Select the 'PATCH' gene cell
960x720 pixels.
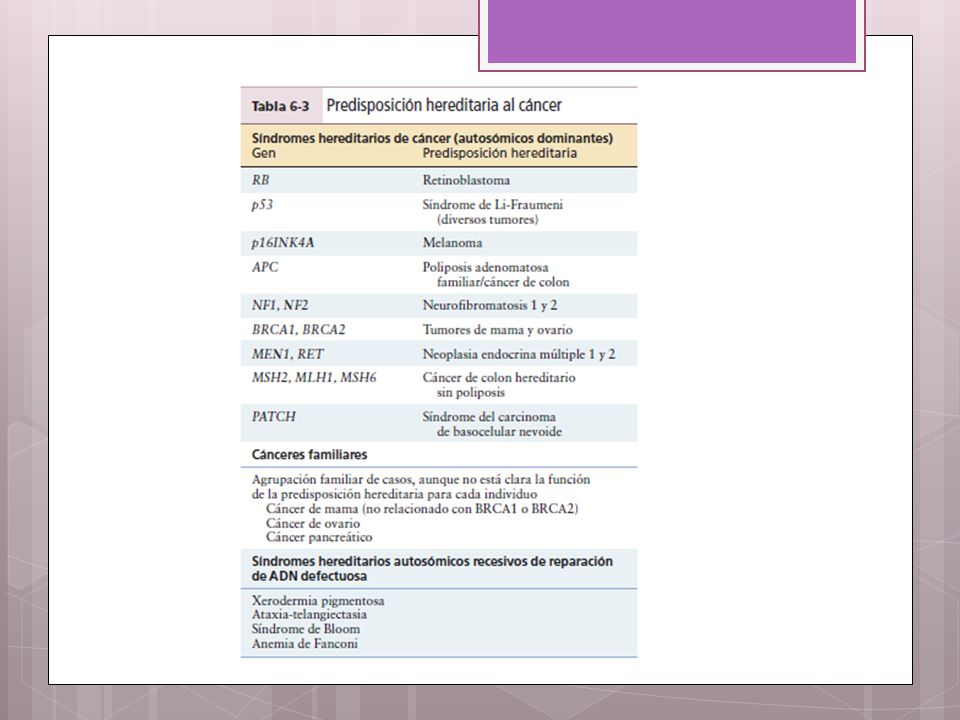click(274, 417)
